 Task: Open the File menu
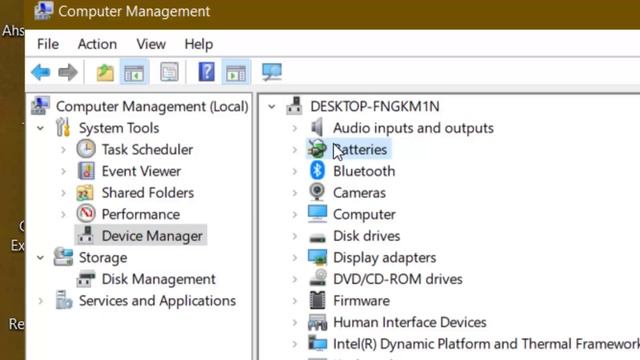tap(48, 44)
